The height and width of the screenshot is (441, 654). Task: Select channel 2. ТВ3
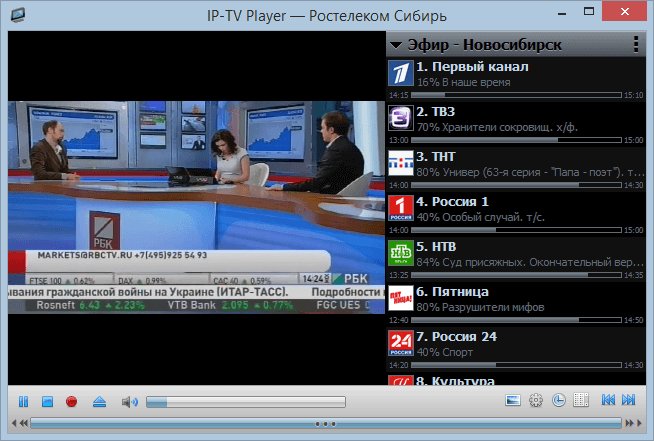516,124
